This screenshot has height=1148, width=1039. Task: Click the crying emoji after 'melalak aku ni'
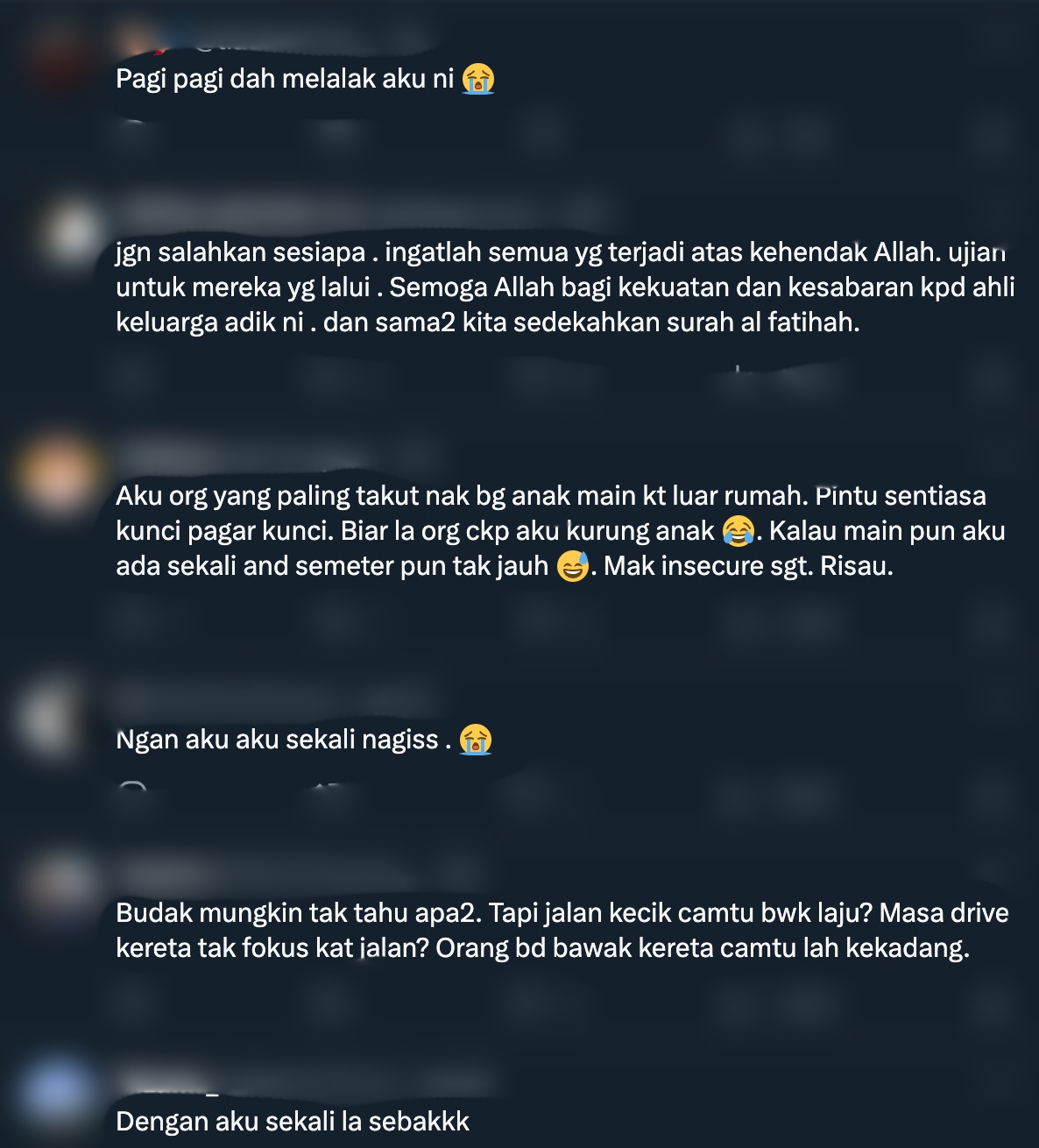pos(478,79)
